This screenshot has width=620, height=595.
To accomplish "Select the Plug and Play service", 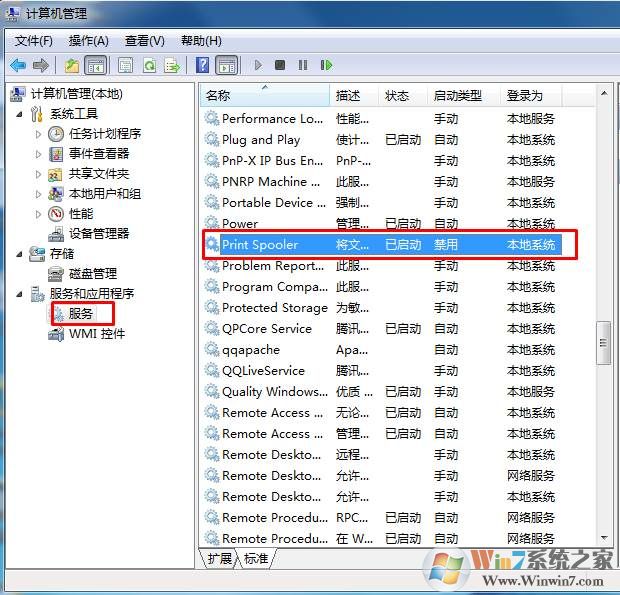I will tap(382, 140).
